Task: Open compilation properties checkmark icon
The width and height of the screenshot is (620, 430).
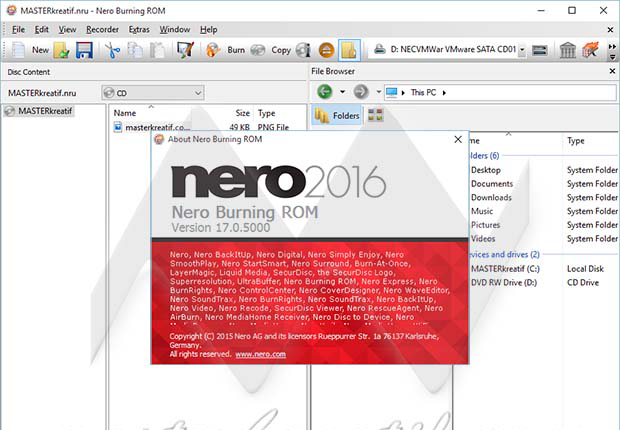Action: [185, 50]
